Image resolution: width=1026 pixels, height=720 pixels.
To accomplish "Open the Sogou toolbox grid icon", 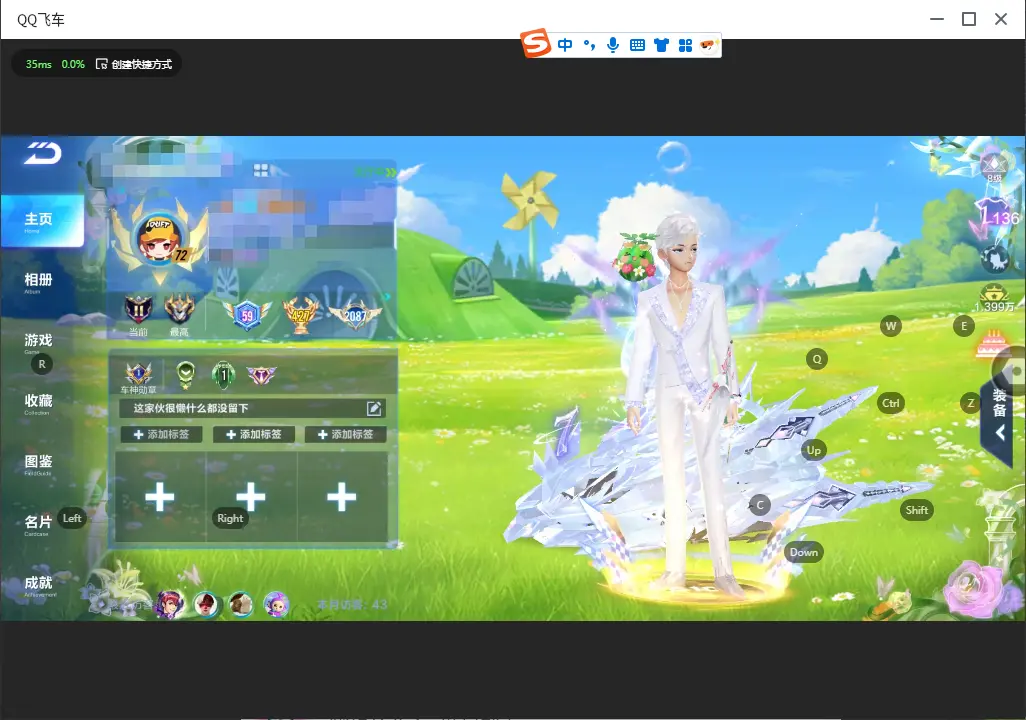I will pos(685,45).
